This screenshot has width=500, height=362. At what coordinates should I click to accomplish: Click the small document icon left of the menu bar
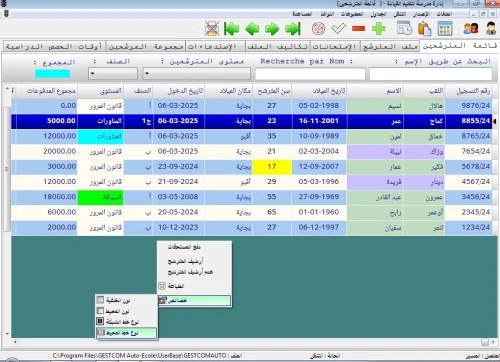pyautogui.click(x=6, y=14)
